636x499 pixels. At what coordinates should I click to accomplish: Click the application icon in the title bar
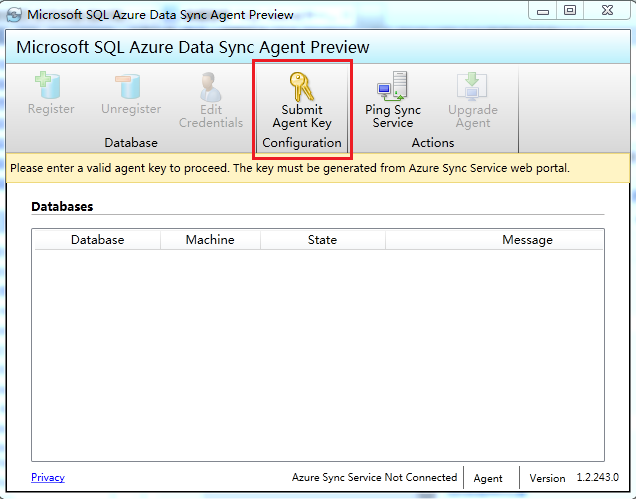pos(14,15)
